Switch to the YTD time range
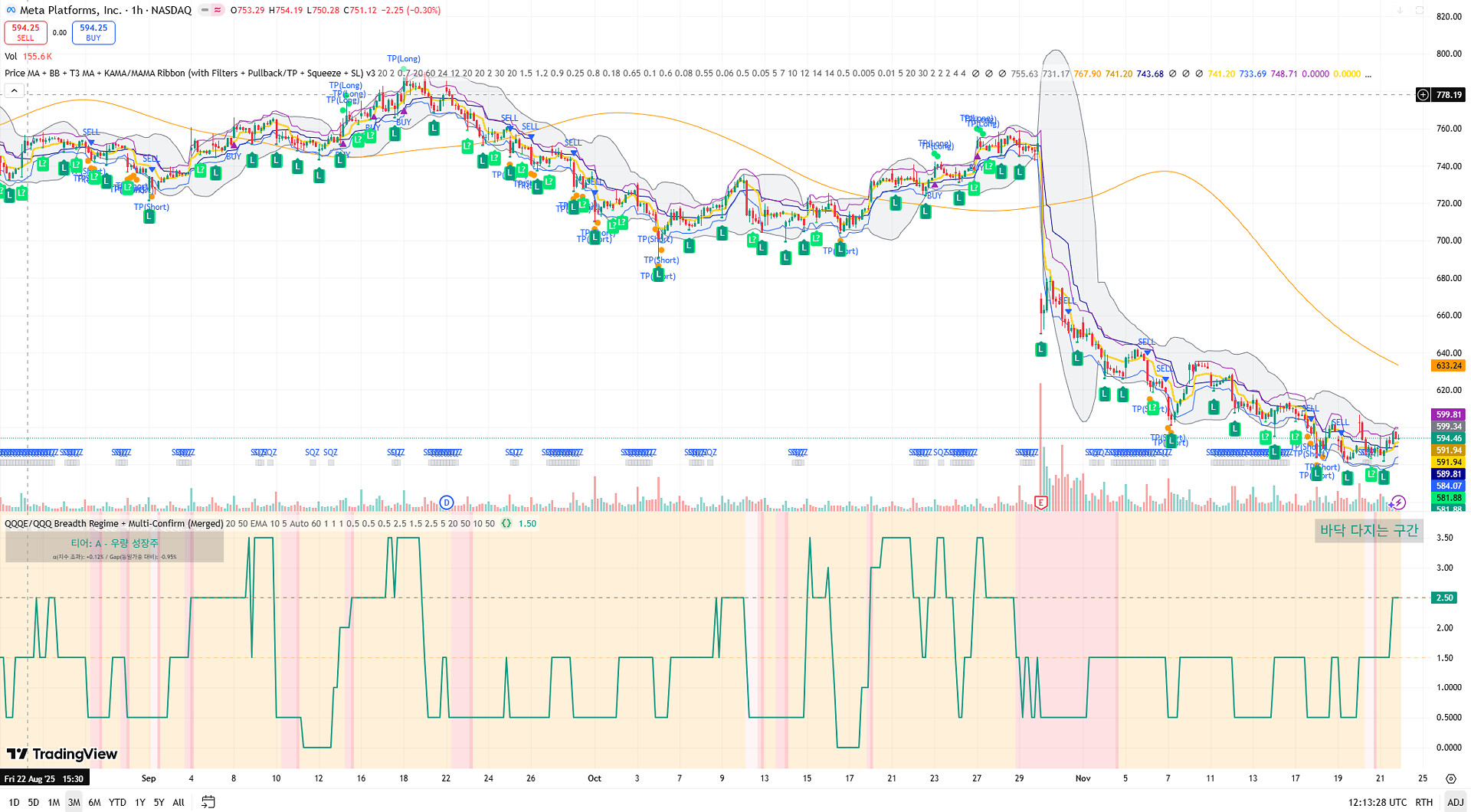The width and height of the screenshot is (1471, 812). coord(117,802)
